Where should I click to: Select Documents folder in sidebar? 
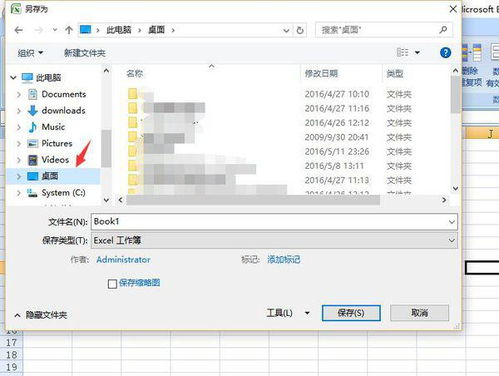point(64,94)
